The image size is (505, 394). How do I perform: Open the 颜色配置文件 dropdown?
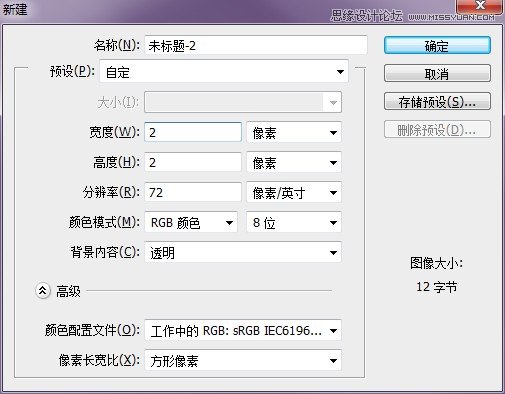click(x=243, y=330)
